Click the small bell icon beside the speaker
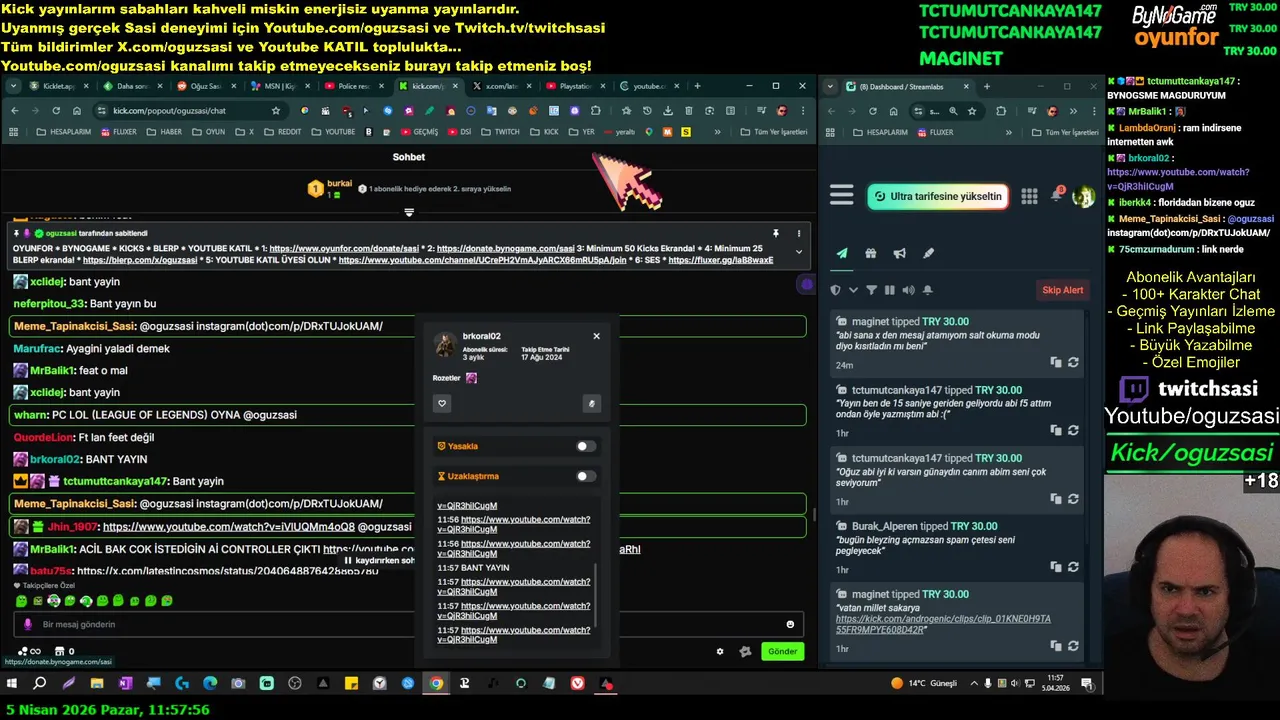 (928, 290)
